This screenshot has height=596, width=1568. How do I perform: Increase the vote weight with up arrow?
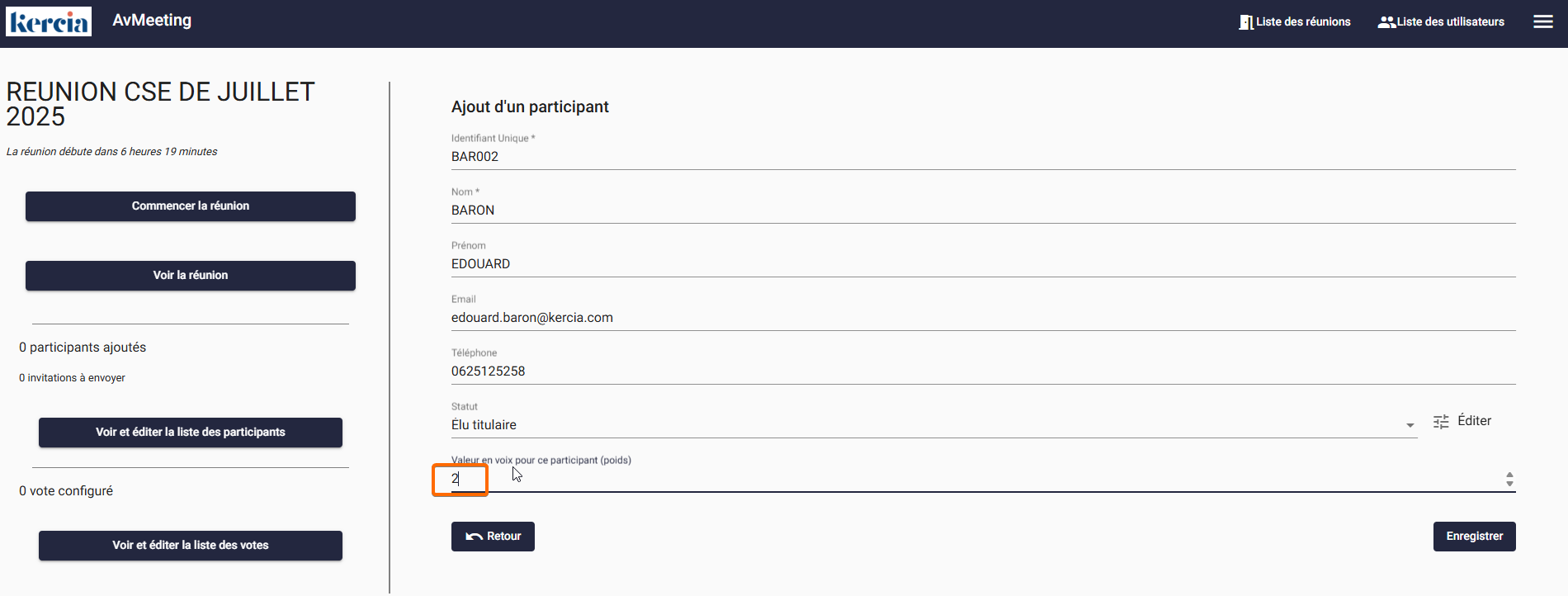[1509, 475]
